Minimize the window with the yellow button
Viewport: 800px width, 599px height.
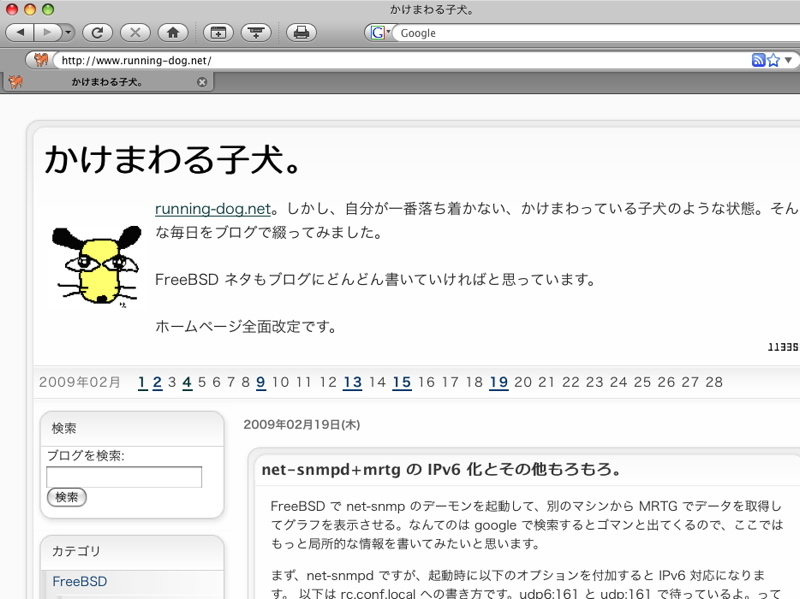click(x=30, y=9)
